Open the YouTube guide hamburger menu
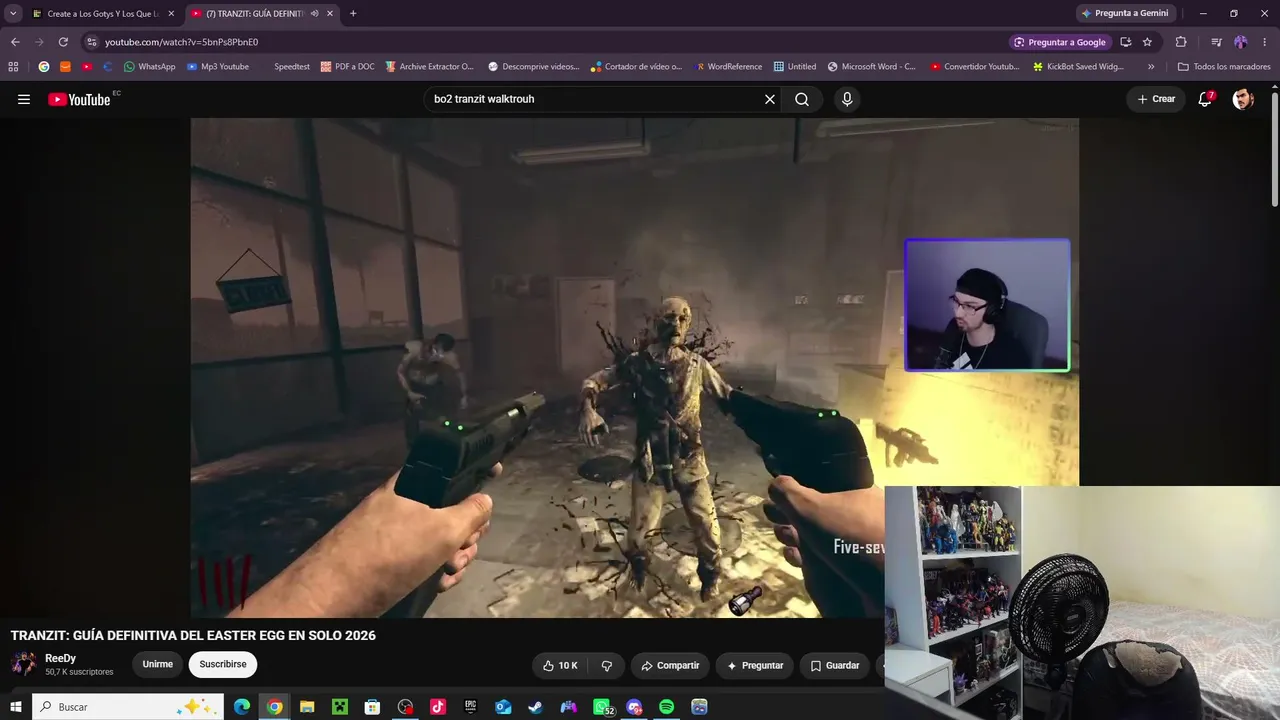 pyautogui.click(x=24, y=99)
